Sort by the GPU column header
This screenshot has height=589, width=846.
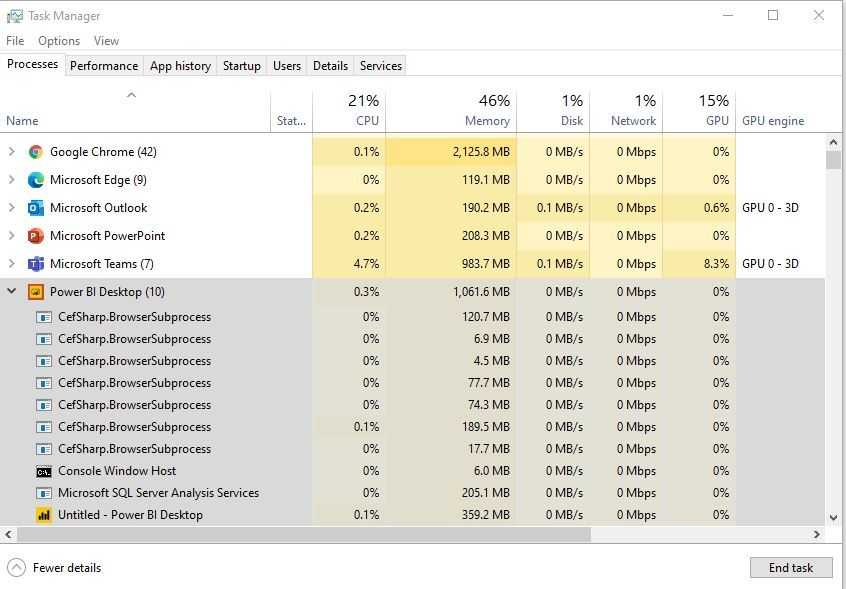pos(699,111)
